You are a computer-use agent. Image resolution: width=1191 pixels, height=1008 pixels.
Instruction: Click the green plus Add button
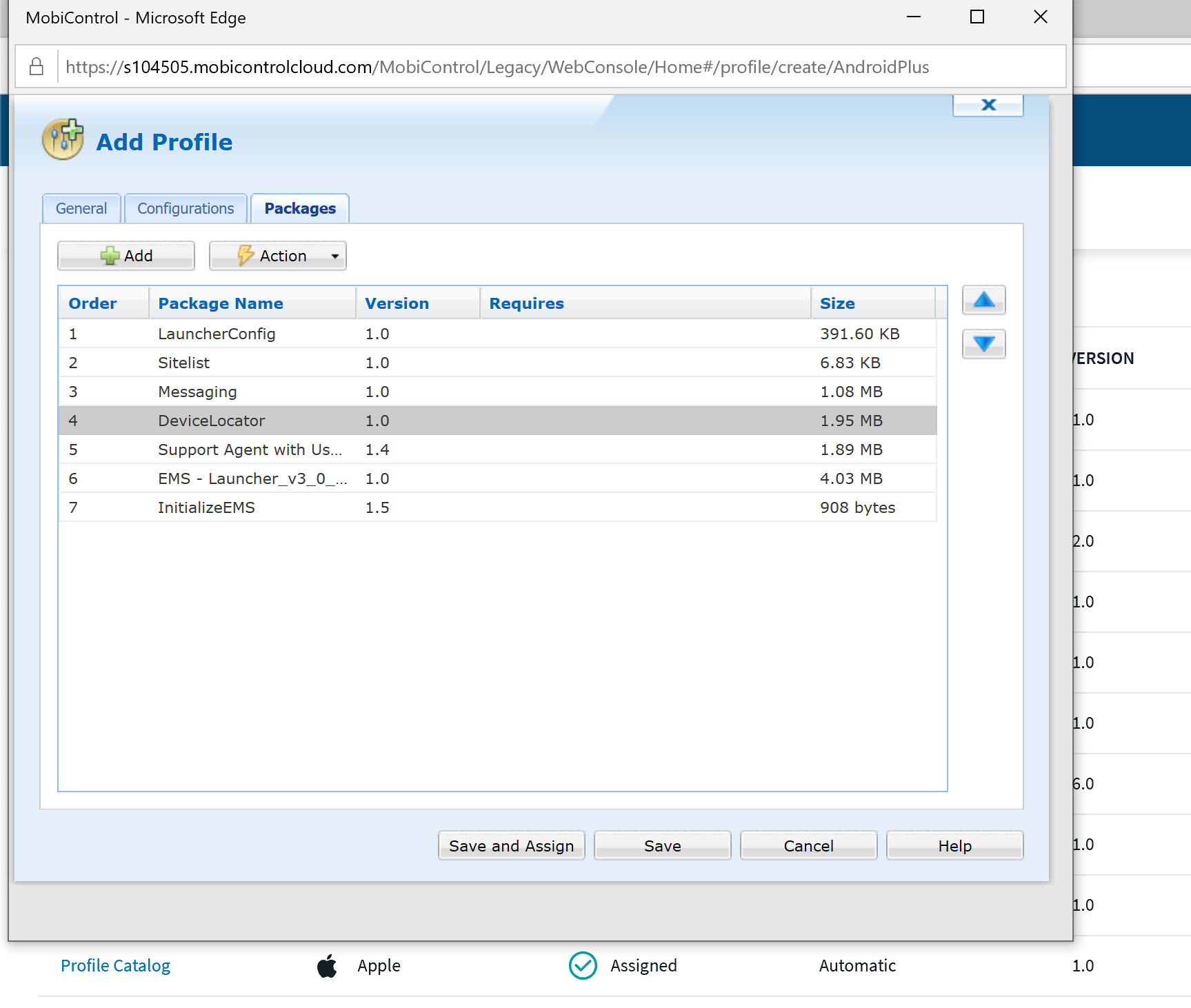point(126,256)
